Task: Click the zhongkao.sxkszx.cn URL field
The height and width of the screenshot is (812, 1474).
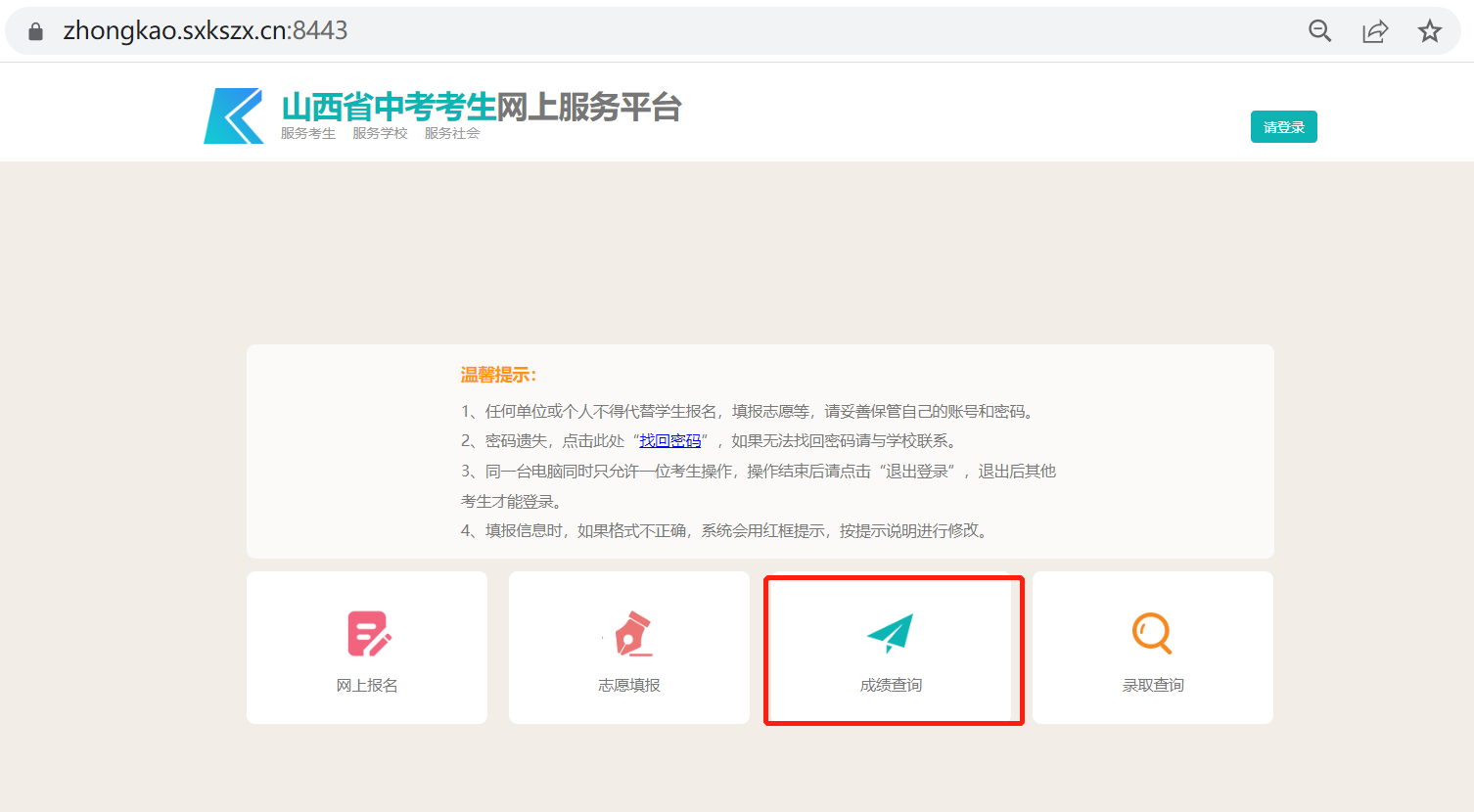Action: (x=206, y=31)
